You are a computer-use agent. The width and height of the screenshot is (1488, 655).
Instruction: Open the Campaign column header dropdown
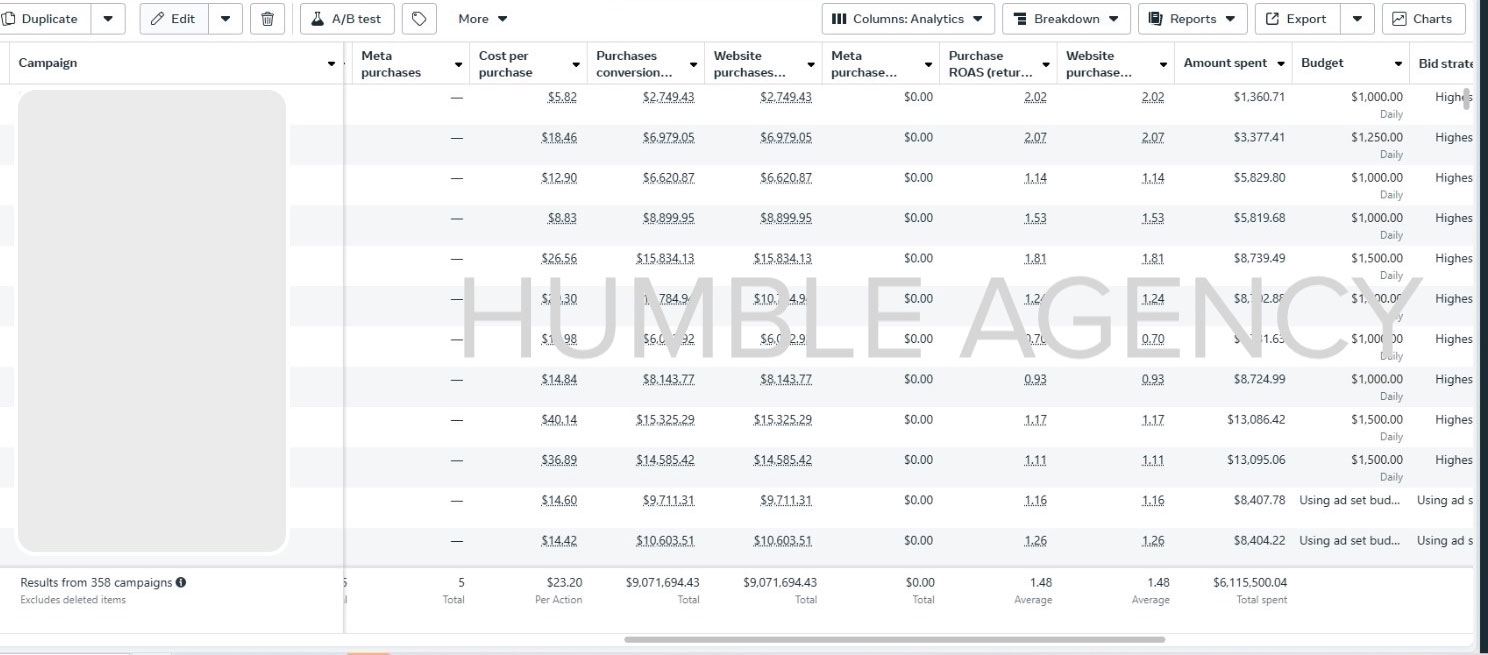coord(332,64)
